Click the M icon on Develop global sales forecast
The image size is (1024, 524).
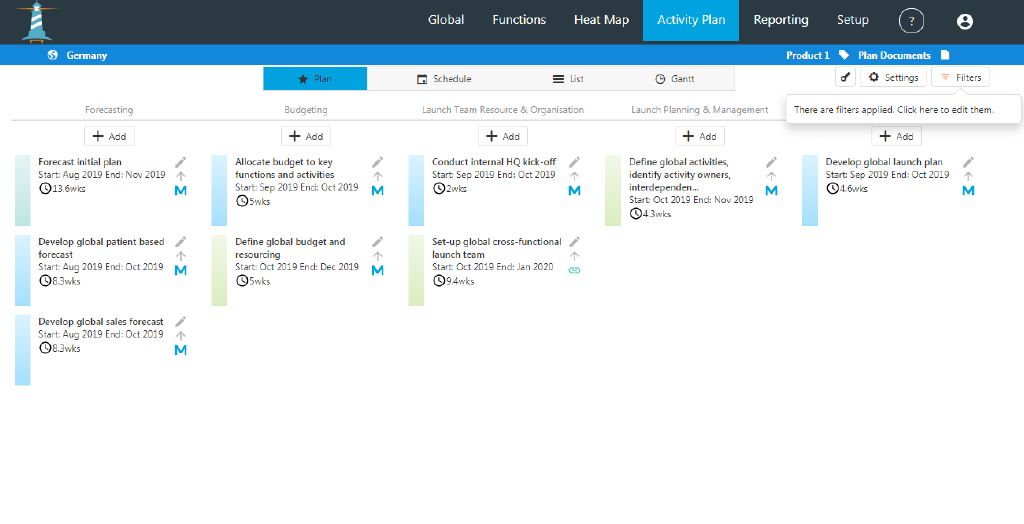pos(181,350)
